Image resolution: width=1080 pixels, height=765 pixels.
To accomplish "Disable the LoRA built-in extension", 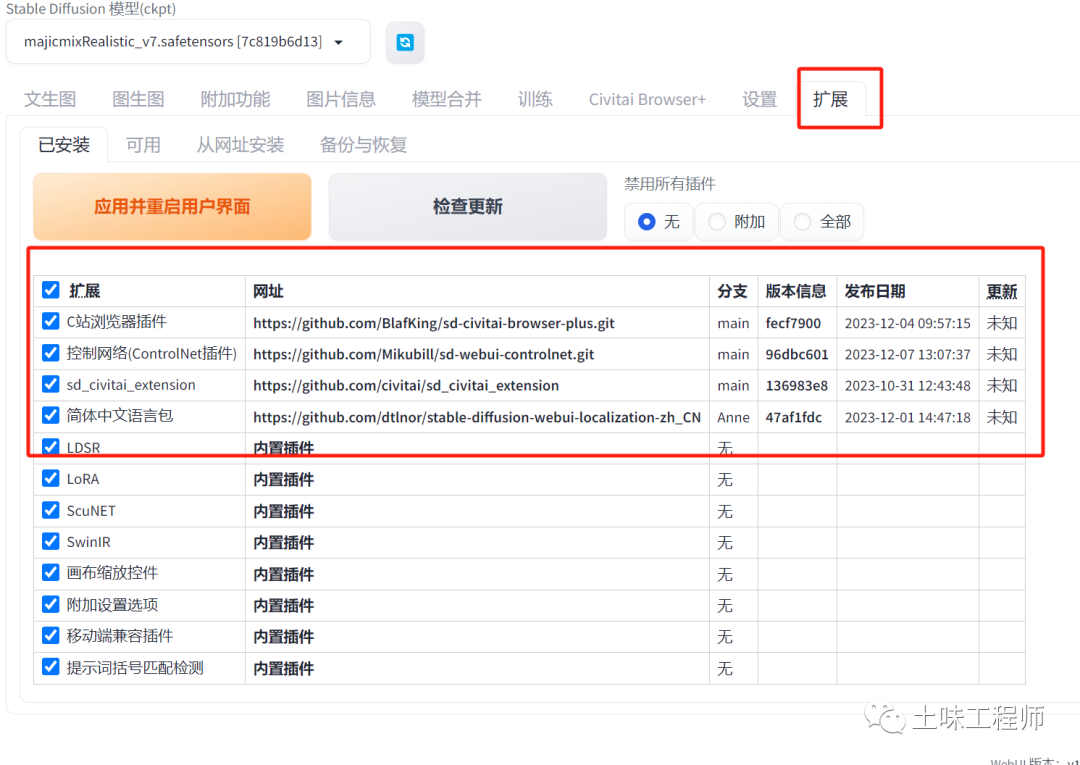I will click(x=50, y=478).
